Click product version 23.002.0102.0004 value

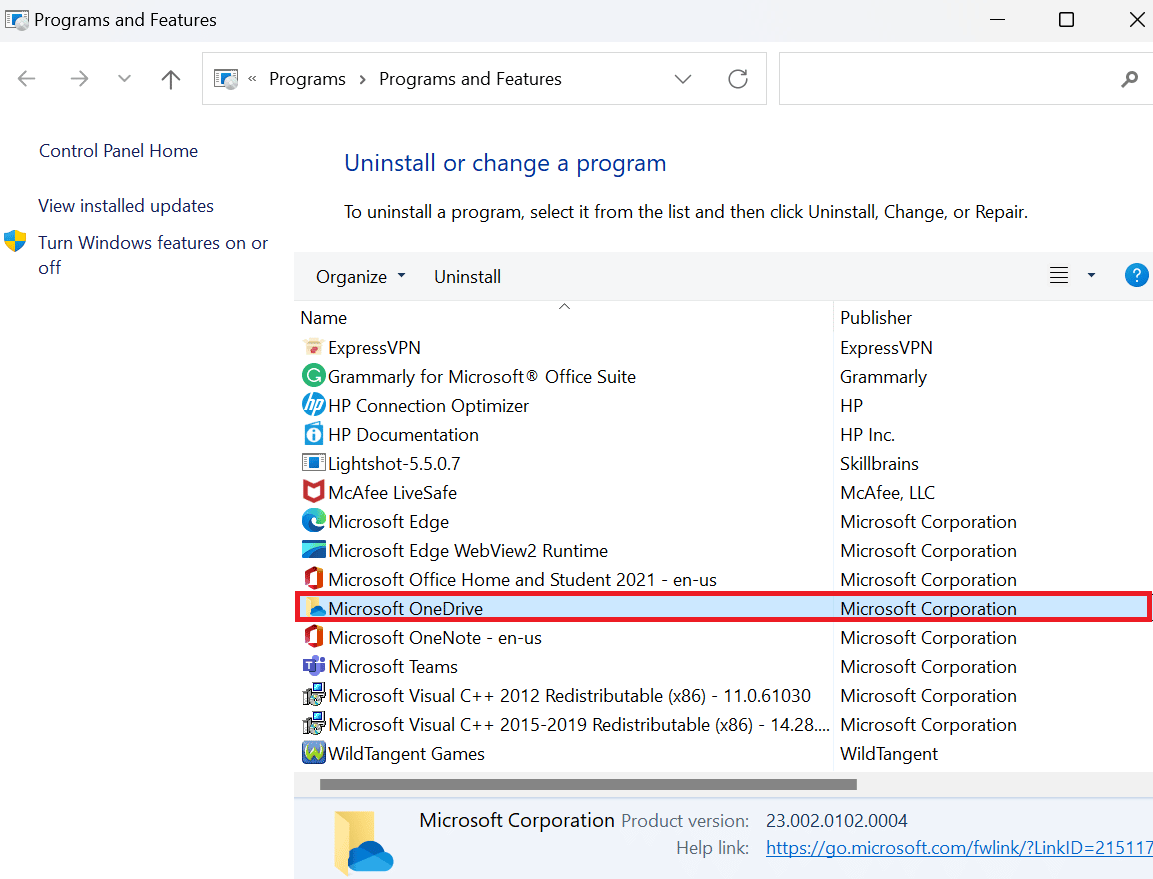point(837,820)
